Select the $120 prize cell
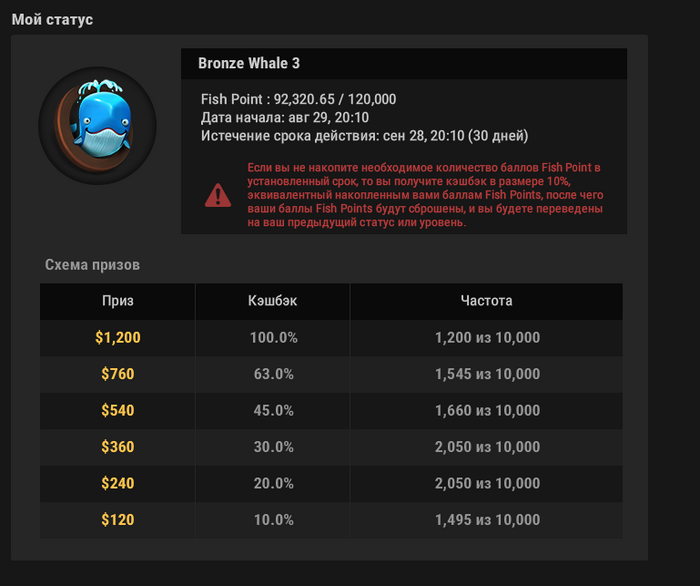 coord(117,520)
